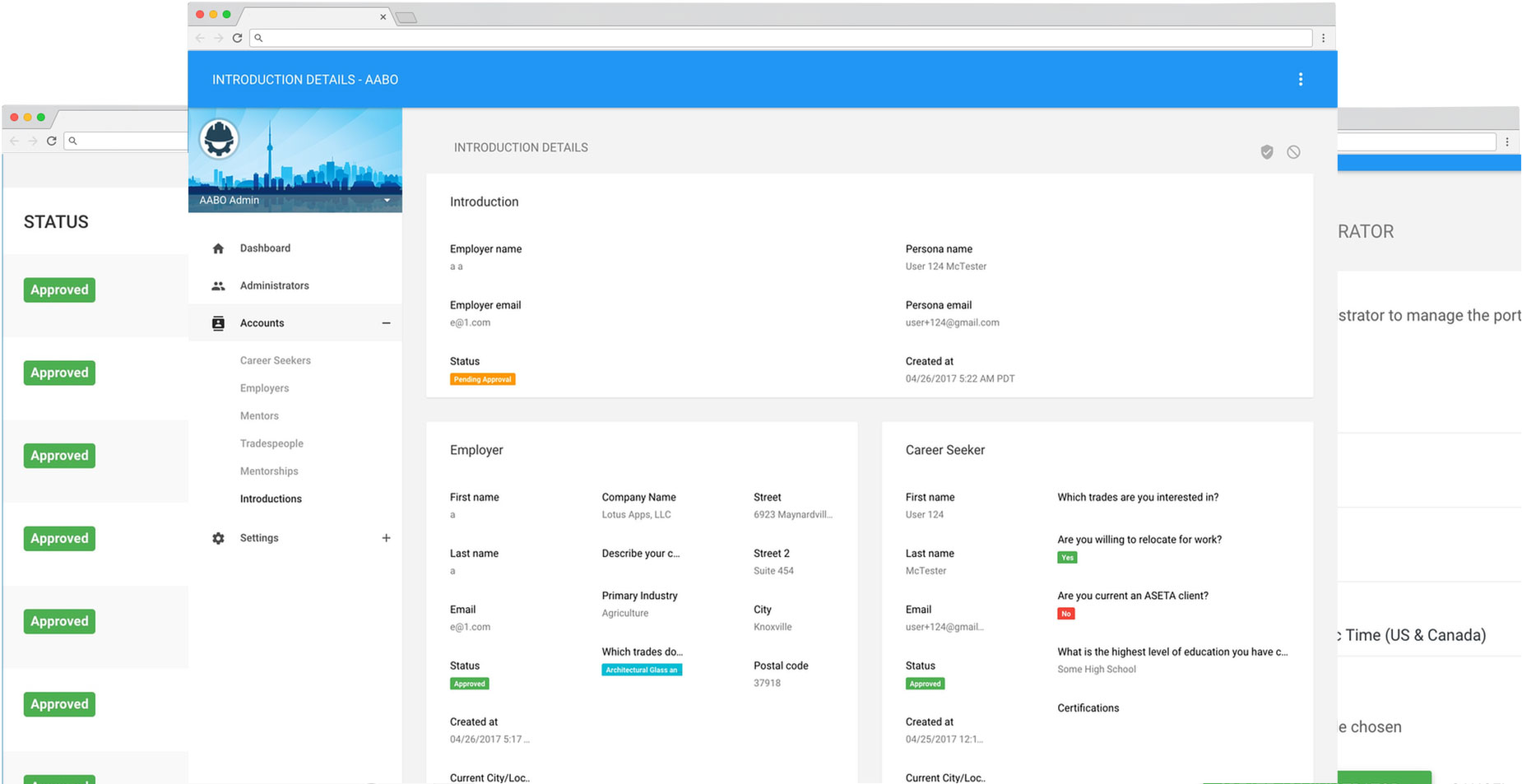Go to Mentorships in sidebar

[269, 471]
